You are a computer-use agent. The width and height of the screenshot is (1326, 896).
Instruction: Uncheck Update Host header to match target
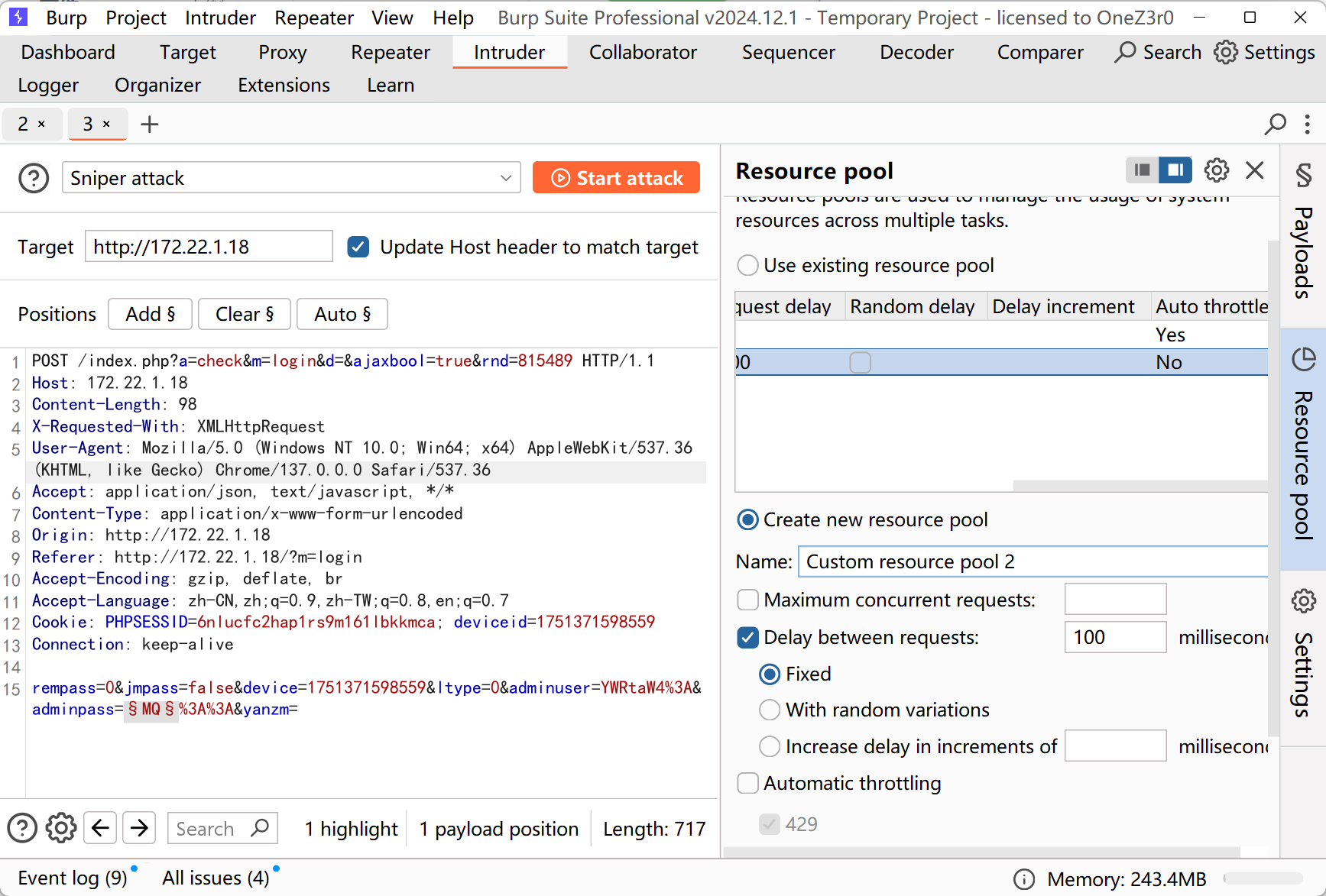pyautogui.click(x=358, y=247)
